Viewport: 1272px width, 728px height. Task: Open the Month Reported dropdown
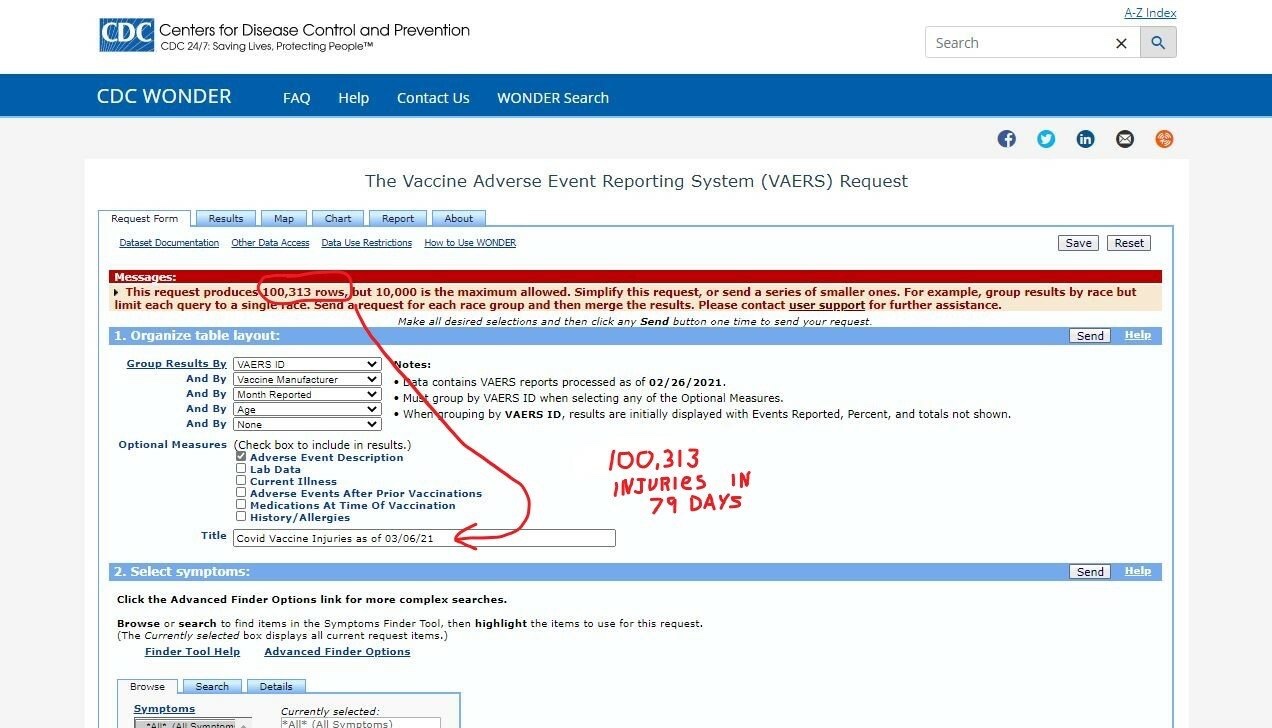point(307,394)
